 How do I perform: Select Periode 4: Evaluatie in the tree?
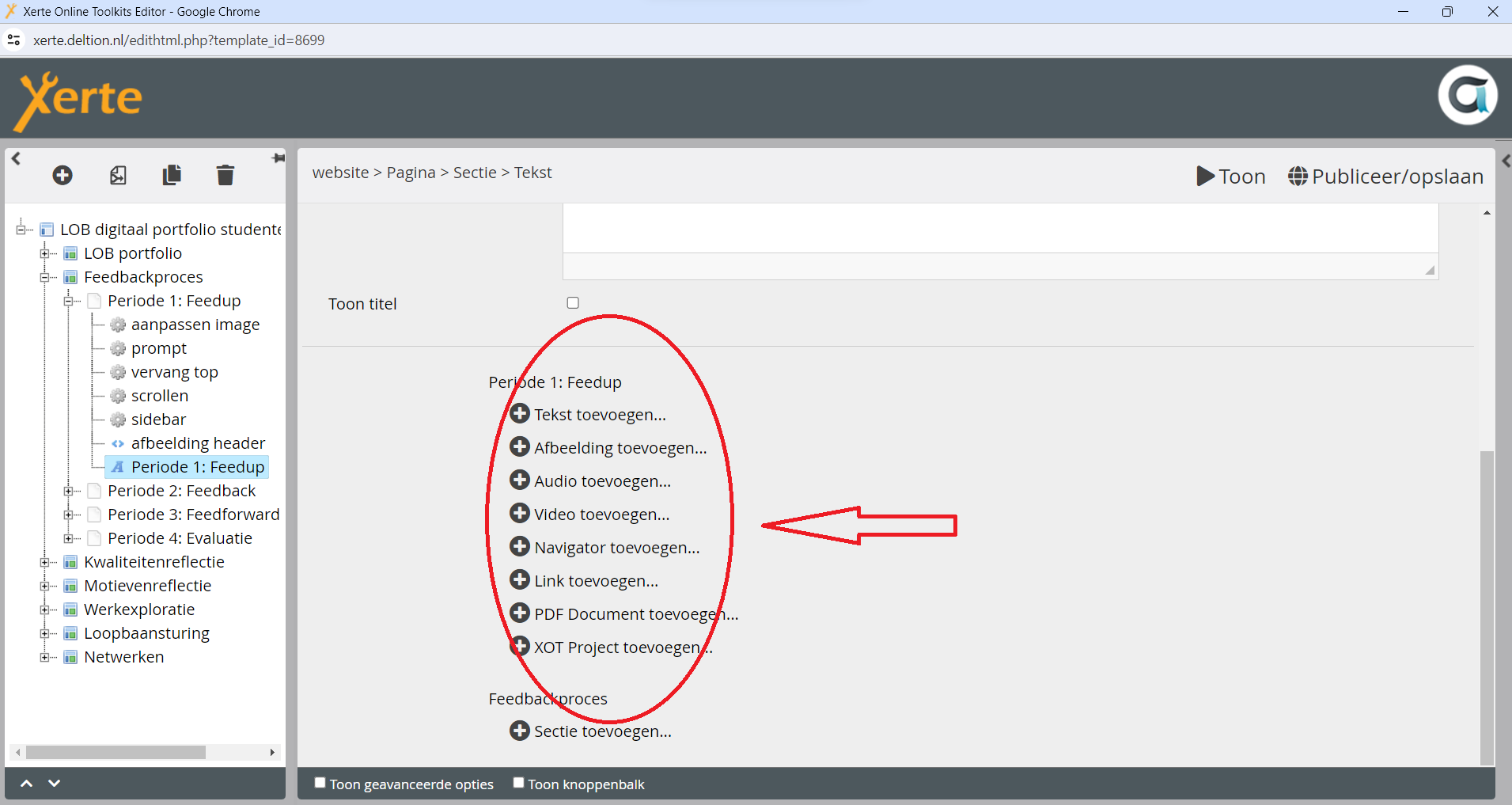click(x=180, y=538)
